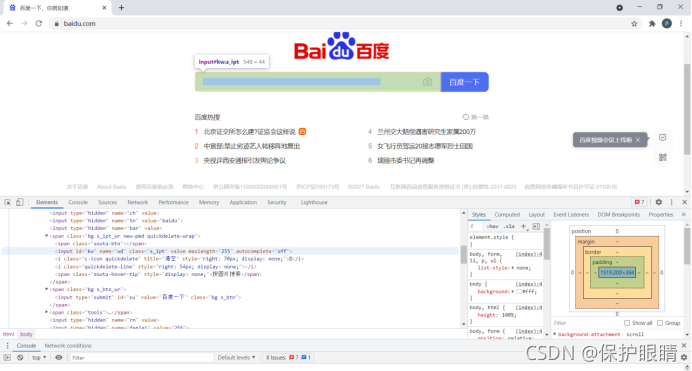Clear the console with the ban icon
The width and height of the screenshot is (692, 371).
20,357
